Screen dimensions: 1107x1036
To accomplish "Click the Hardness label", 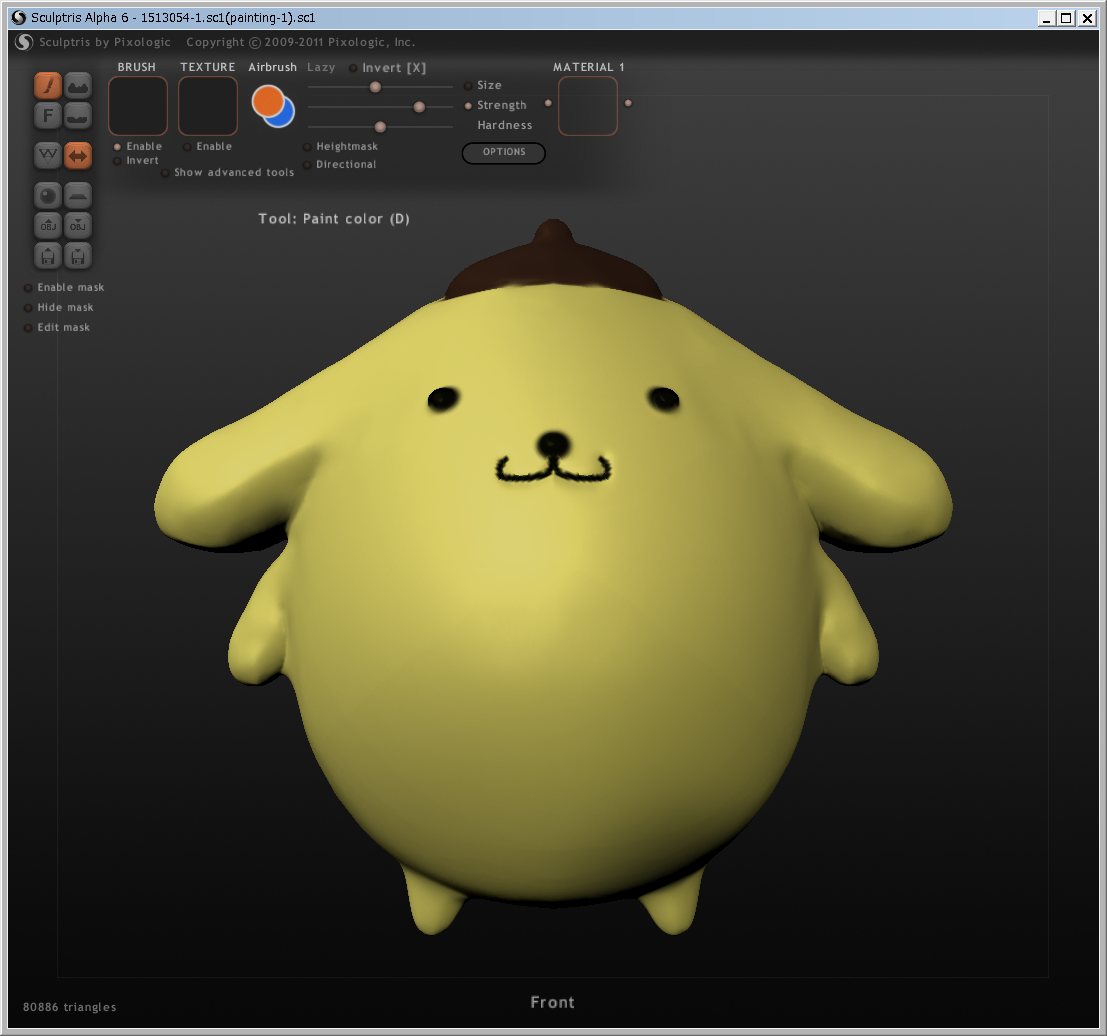I will [505, 125].
